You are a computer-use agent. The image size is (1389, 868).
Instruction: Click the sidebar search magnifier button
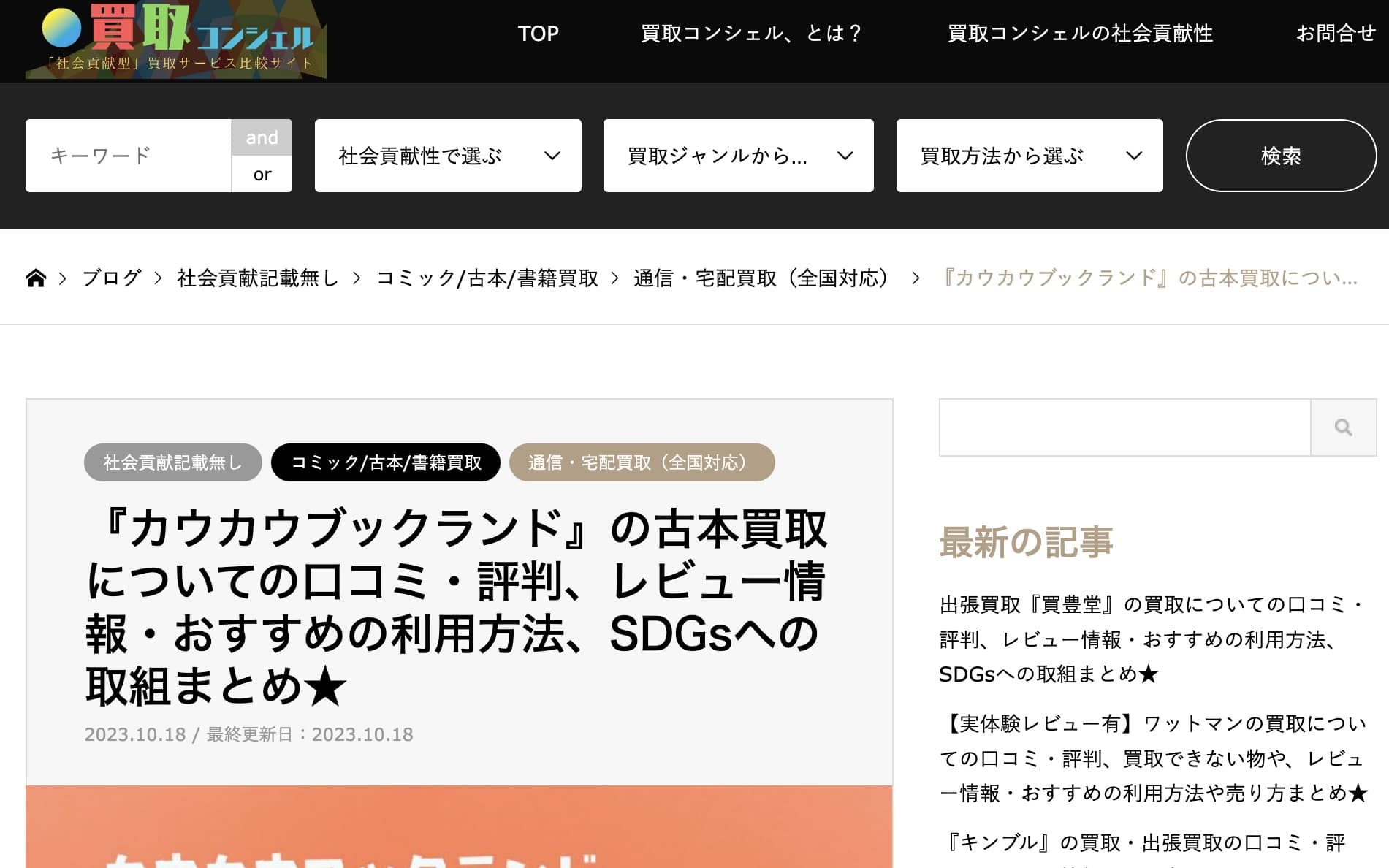[1343, 427]
